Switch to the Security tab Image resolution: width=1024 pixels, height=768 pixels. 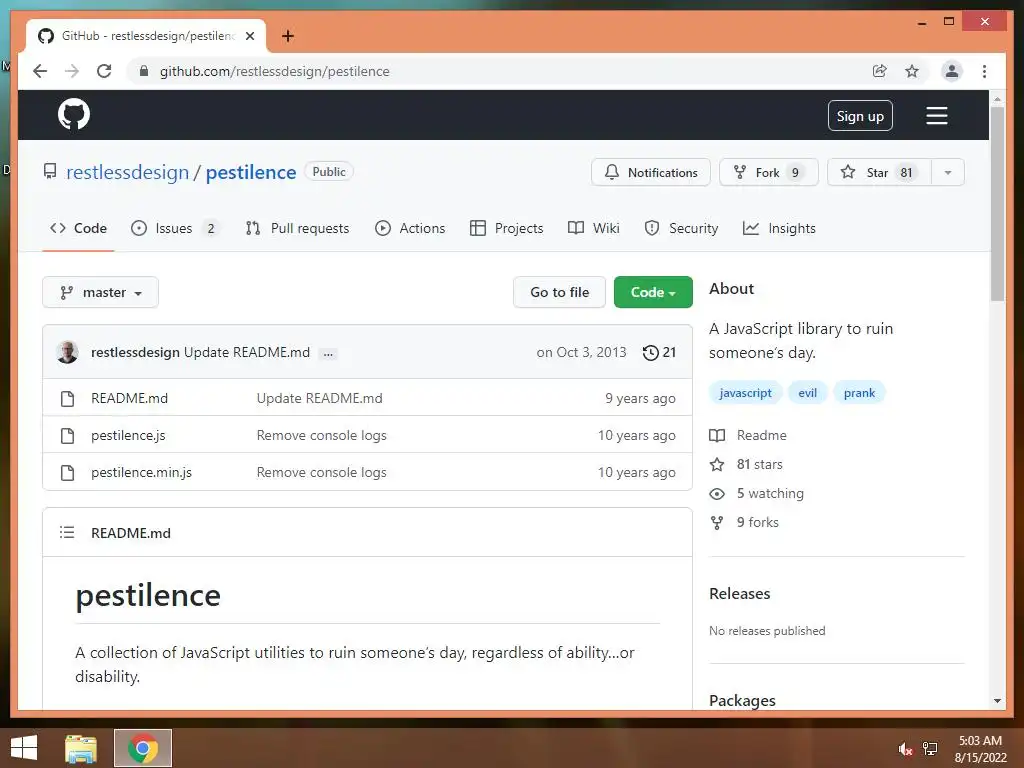(x=681, y=228)
